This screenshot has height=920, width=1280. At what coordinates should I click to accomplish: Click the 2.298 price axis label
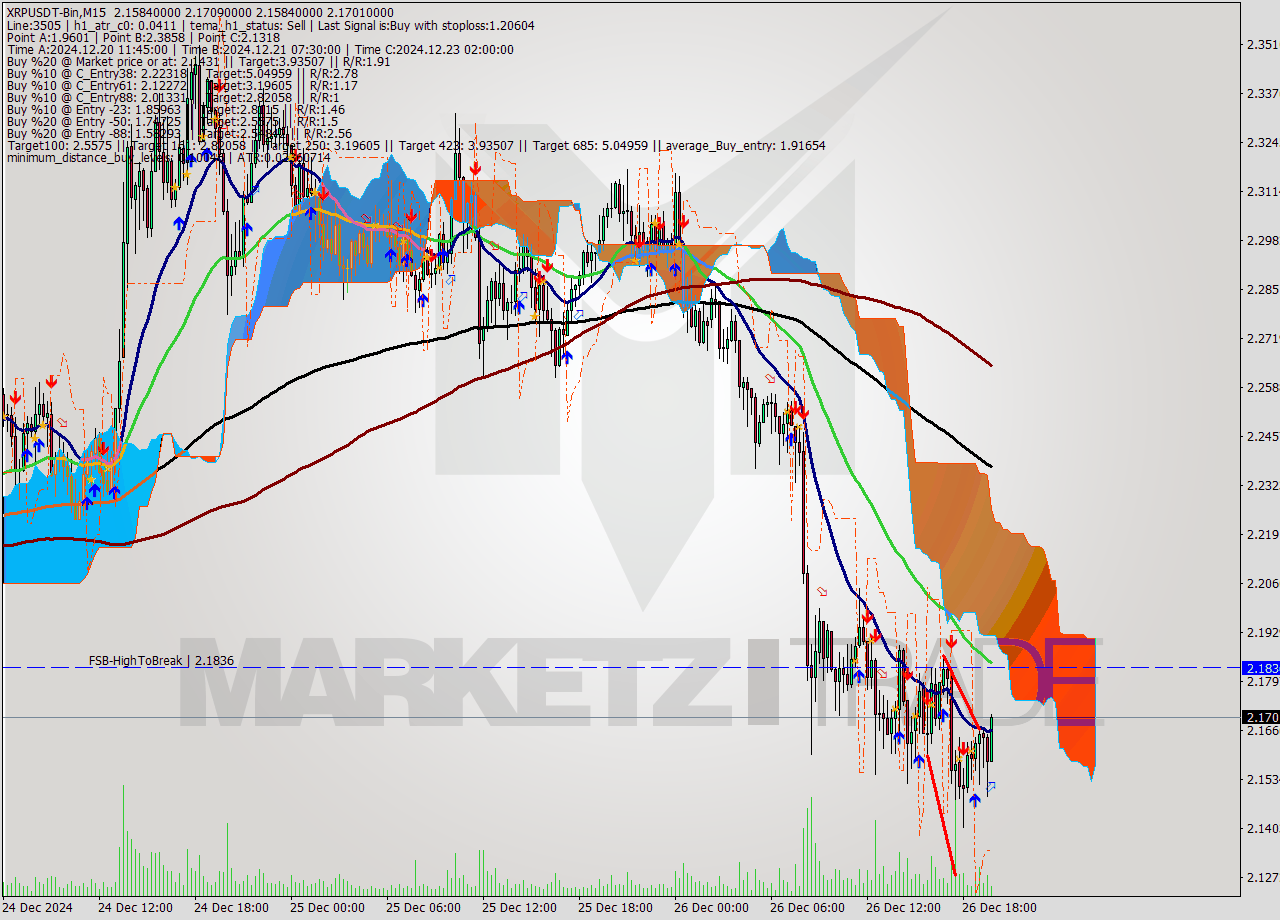point(1262,240)
